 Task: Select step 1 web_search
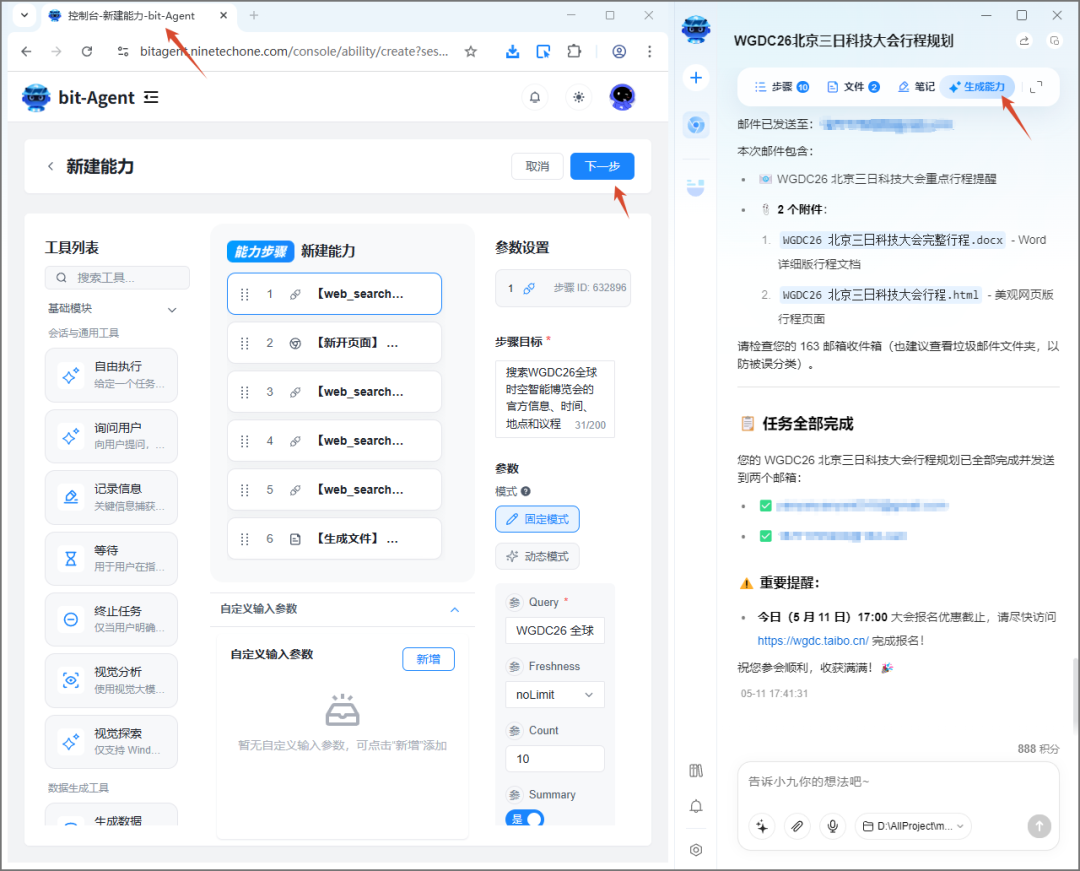tap(335, 294)
